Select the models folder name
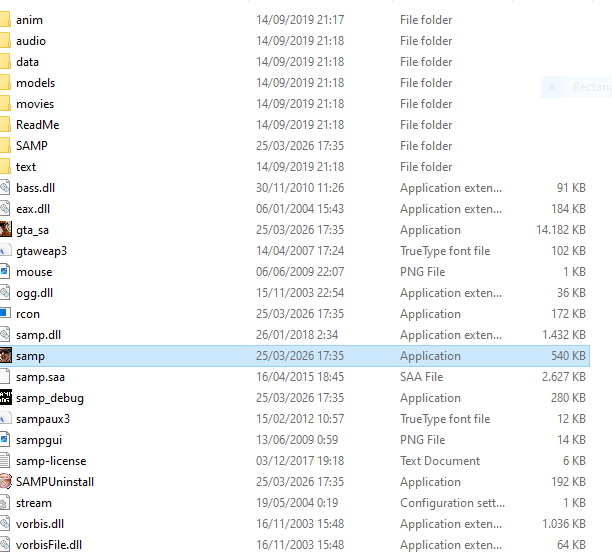The width and height of the screenshot is (612, 559). pyautogui.click(x=36, y=83)
